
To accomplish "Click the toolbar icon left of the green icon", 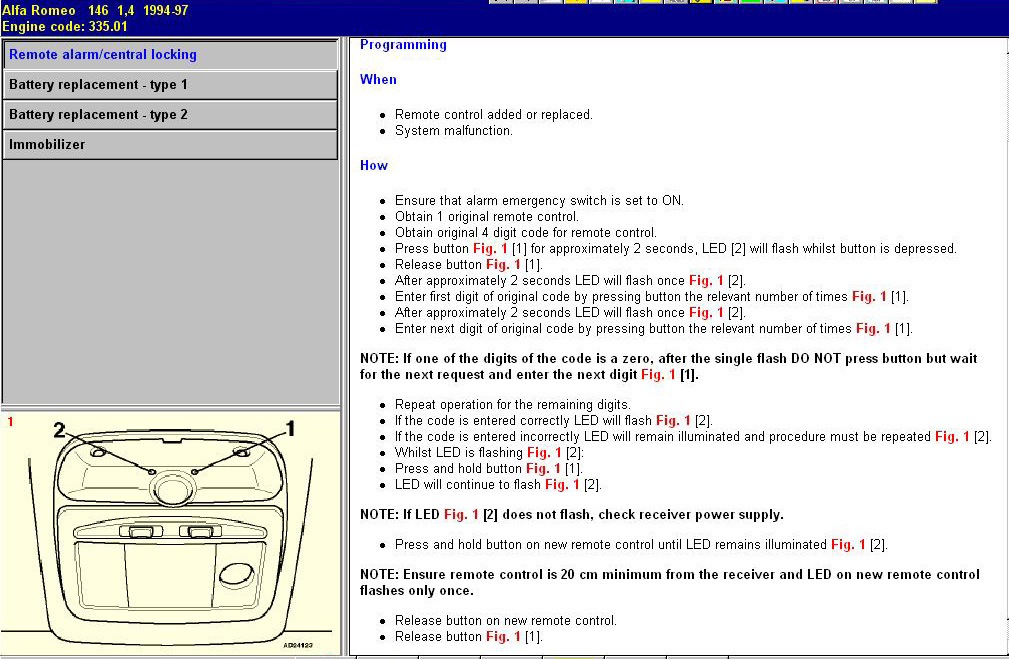I will (x=725, y=4).
